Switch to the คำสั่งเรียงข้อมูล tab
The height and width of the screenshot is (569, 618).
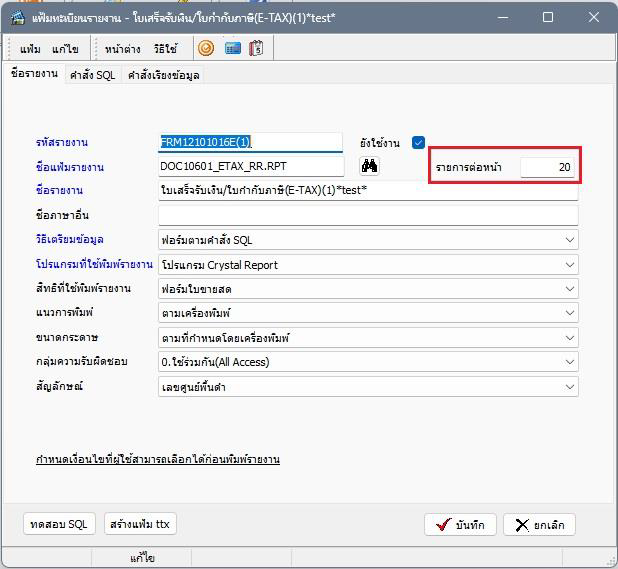[162, 75]
